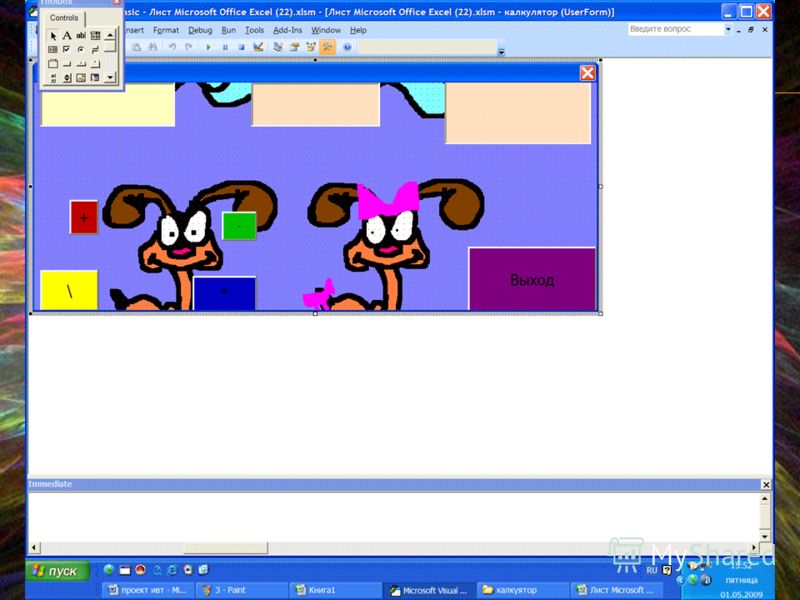Open the Tools menu
The image size is (800, 600).
point(254,30)
